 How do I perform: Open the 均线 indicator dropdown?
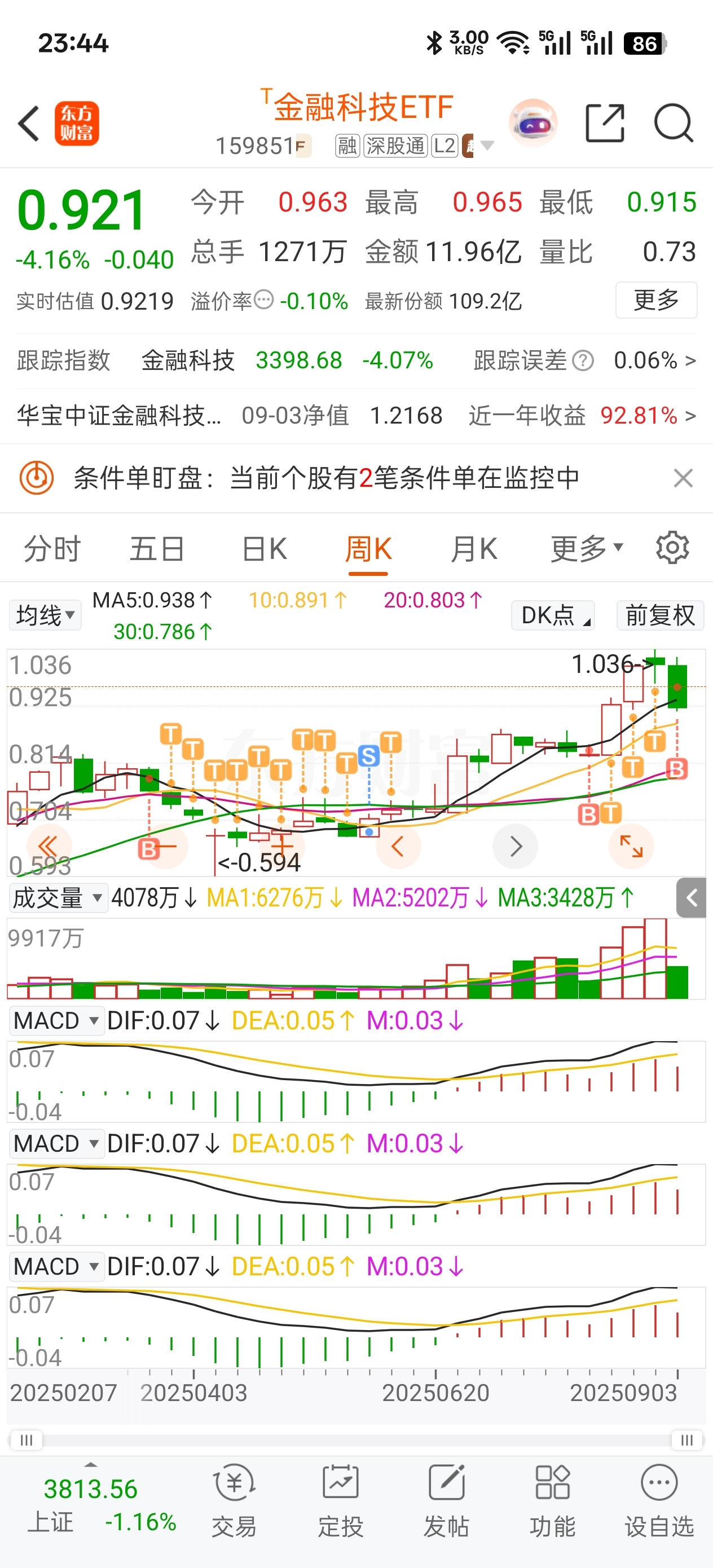45,615
